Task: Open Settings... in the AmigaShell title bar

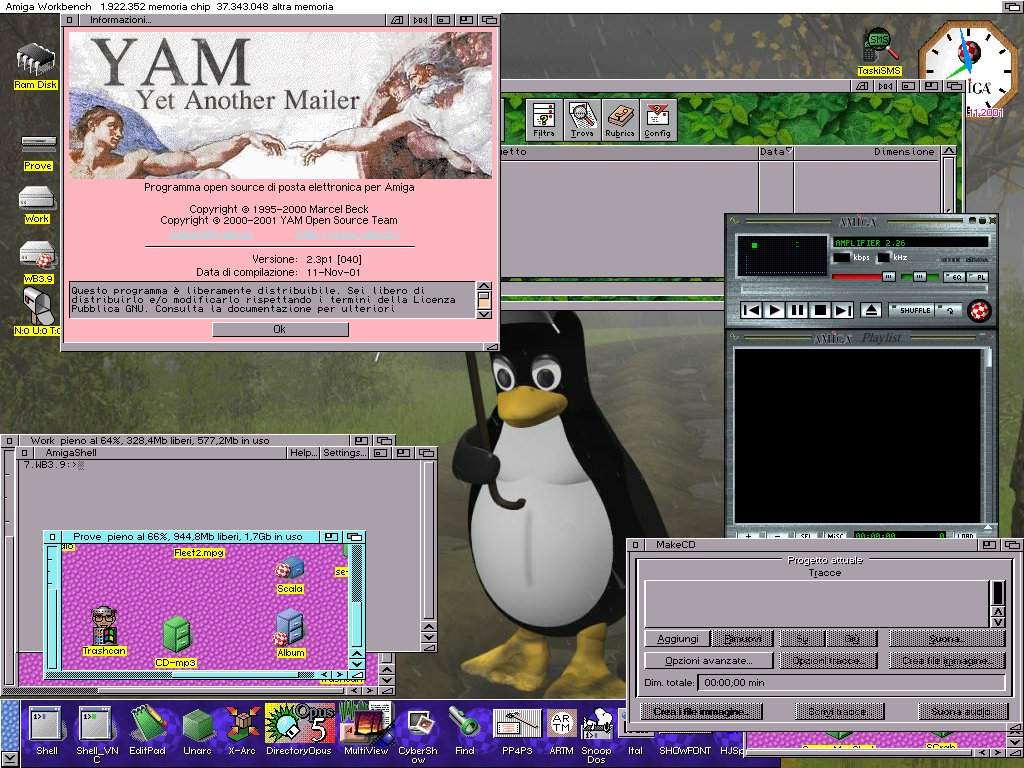Action: click(x=344, y=453)
